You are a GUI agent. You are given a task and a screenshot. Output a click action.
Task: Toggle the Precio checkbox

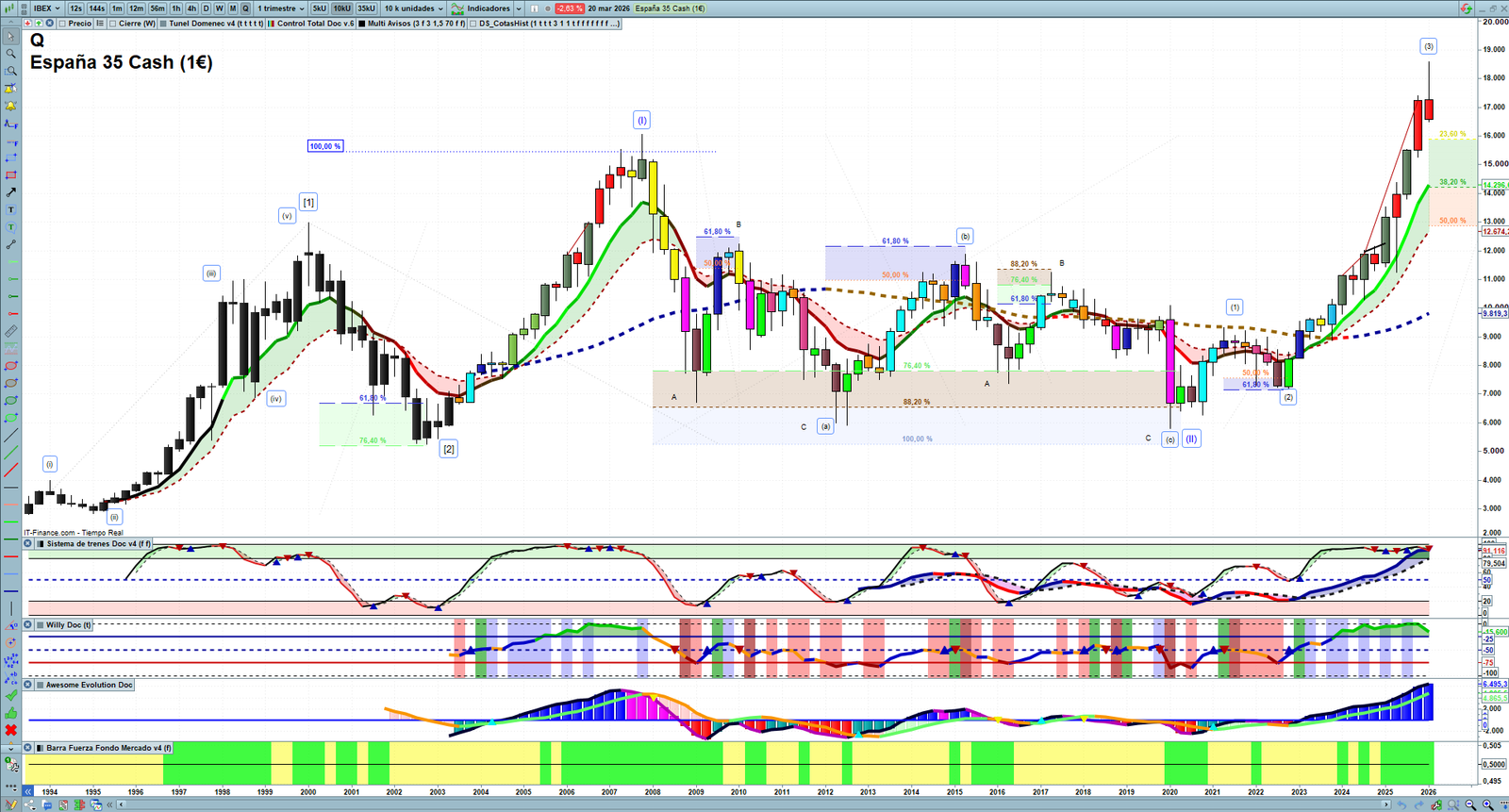(62, 24)
